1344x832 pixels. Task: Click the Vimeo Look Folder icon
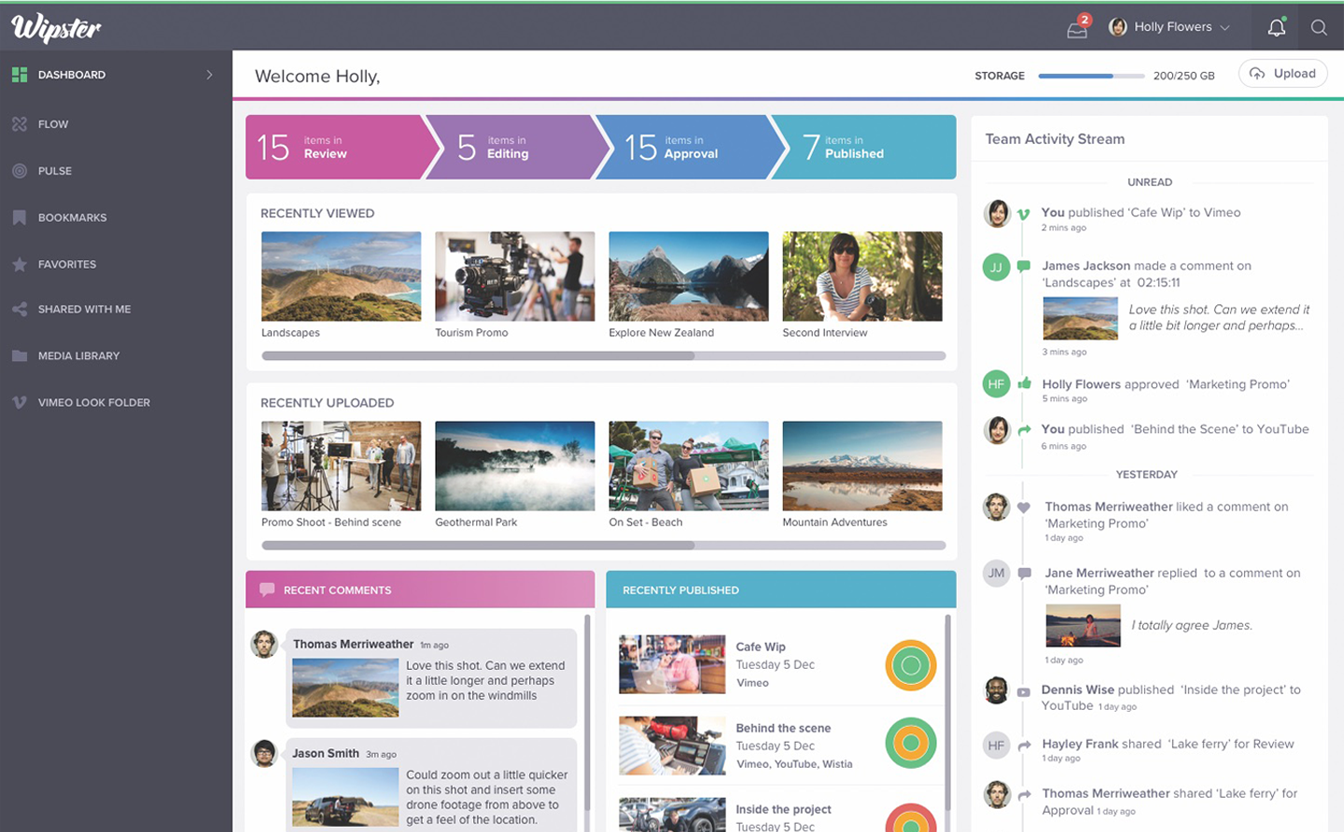pos(19,402)
